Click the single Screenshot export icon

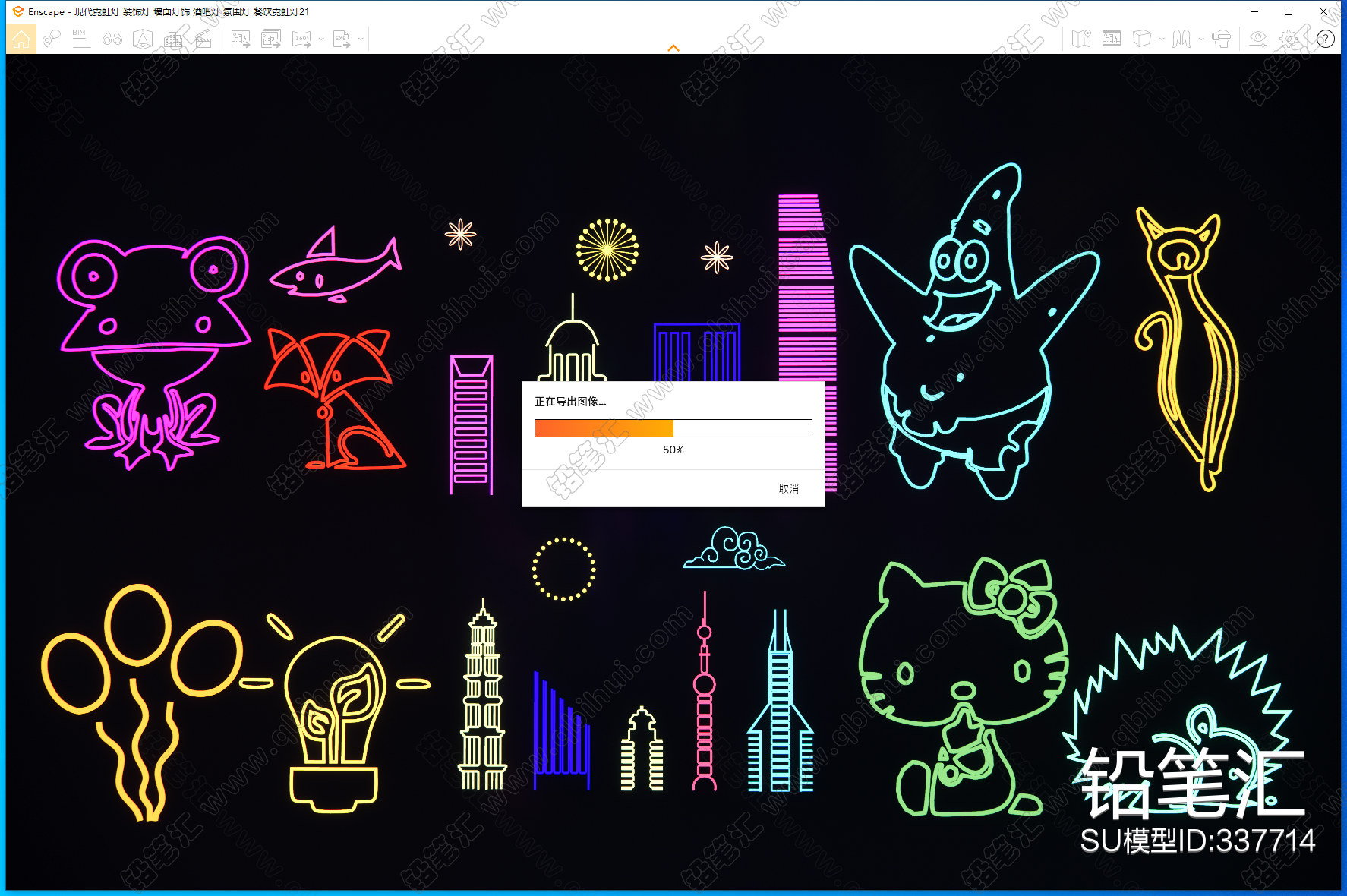coord(241,39)
